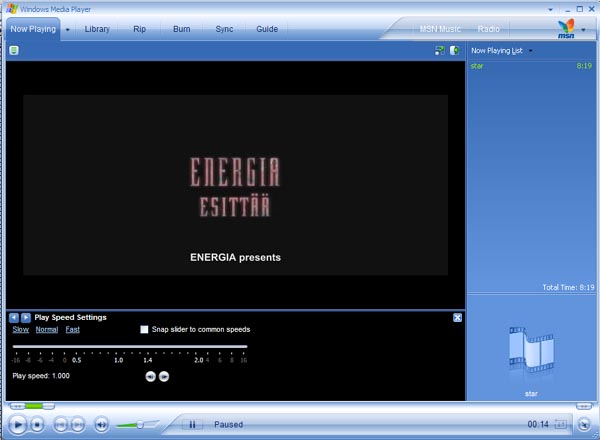600x440 pixels.
Task: Switch to the Sync tab
Action: click(224, 29)
